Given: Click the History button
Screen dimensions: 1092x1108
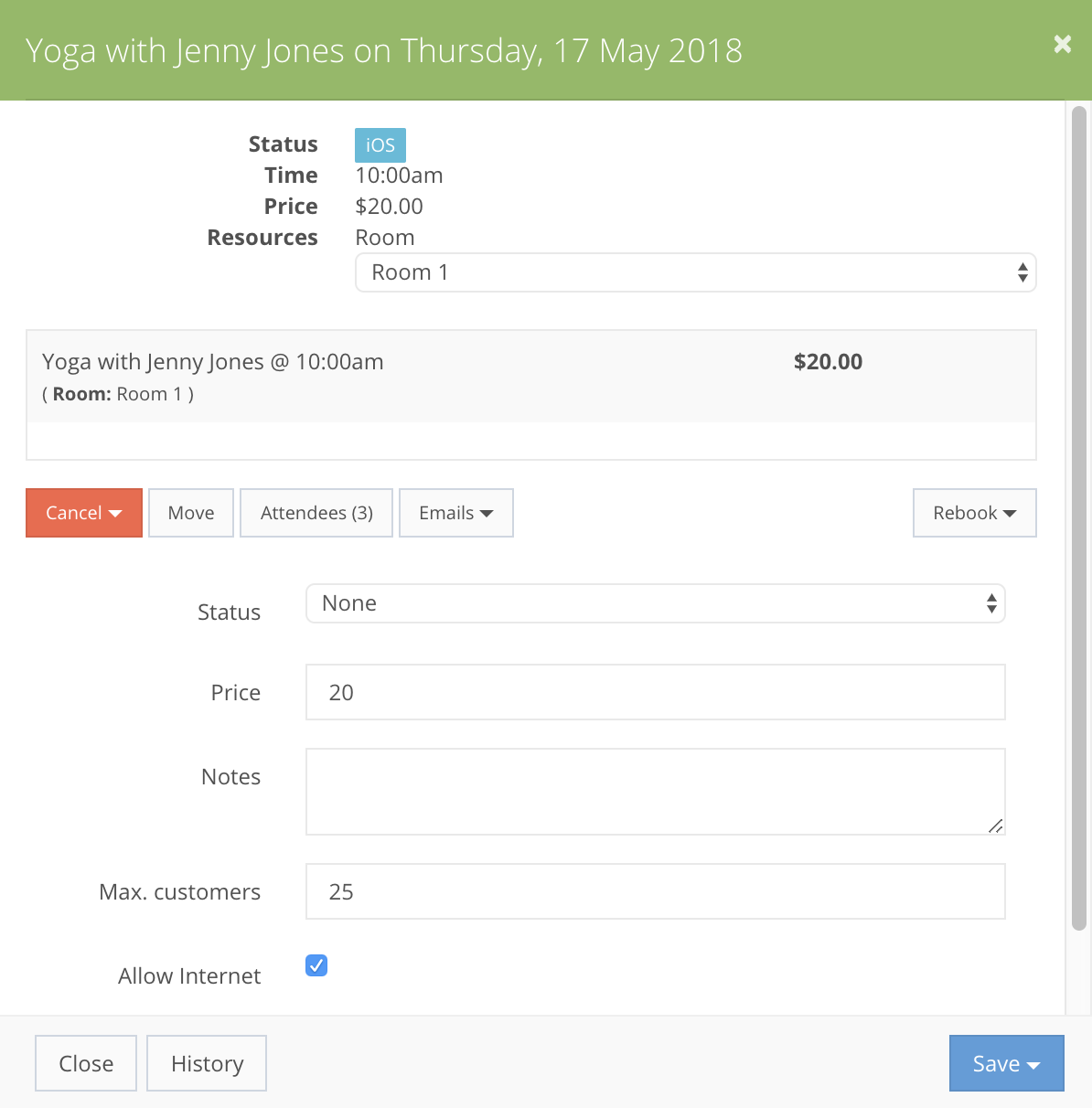Looking at the screenshot, I should (x=206, y=1063).
